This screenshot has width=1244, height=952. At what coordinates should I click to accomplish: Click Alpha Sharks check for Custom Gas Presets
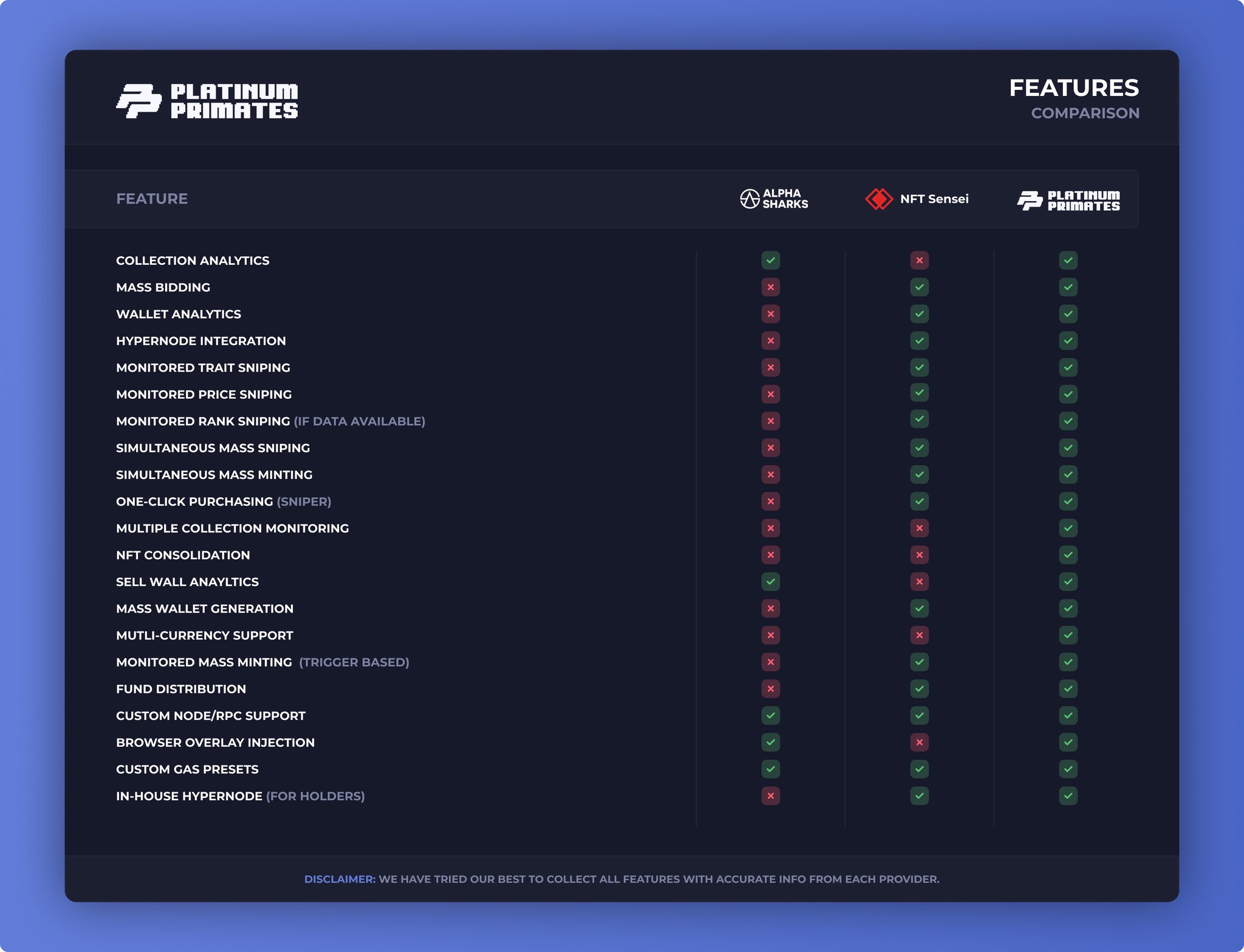click(x=771, y=769)
